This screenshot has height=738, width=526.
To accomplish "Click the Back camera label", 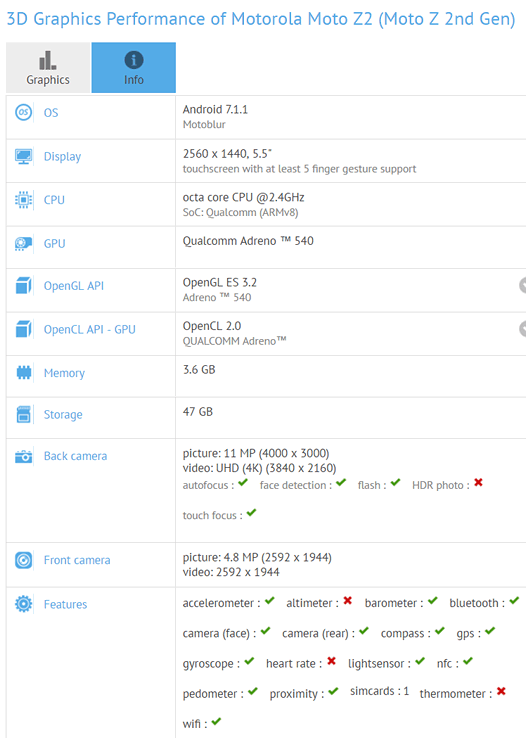I will [x=75, y=456].
